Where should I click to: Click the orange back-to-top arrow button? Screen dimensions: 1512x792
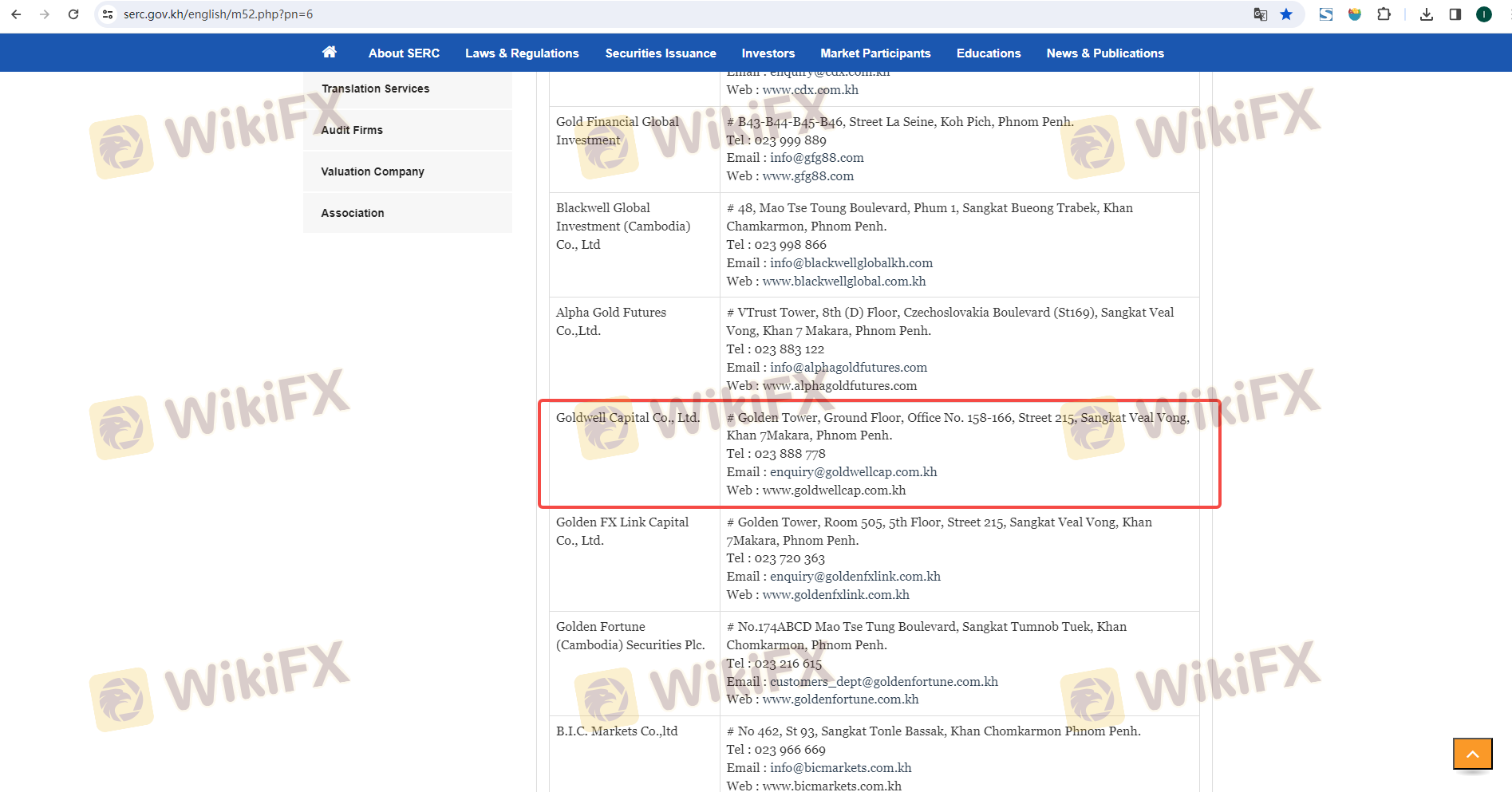coord(1473,754)
